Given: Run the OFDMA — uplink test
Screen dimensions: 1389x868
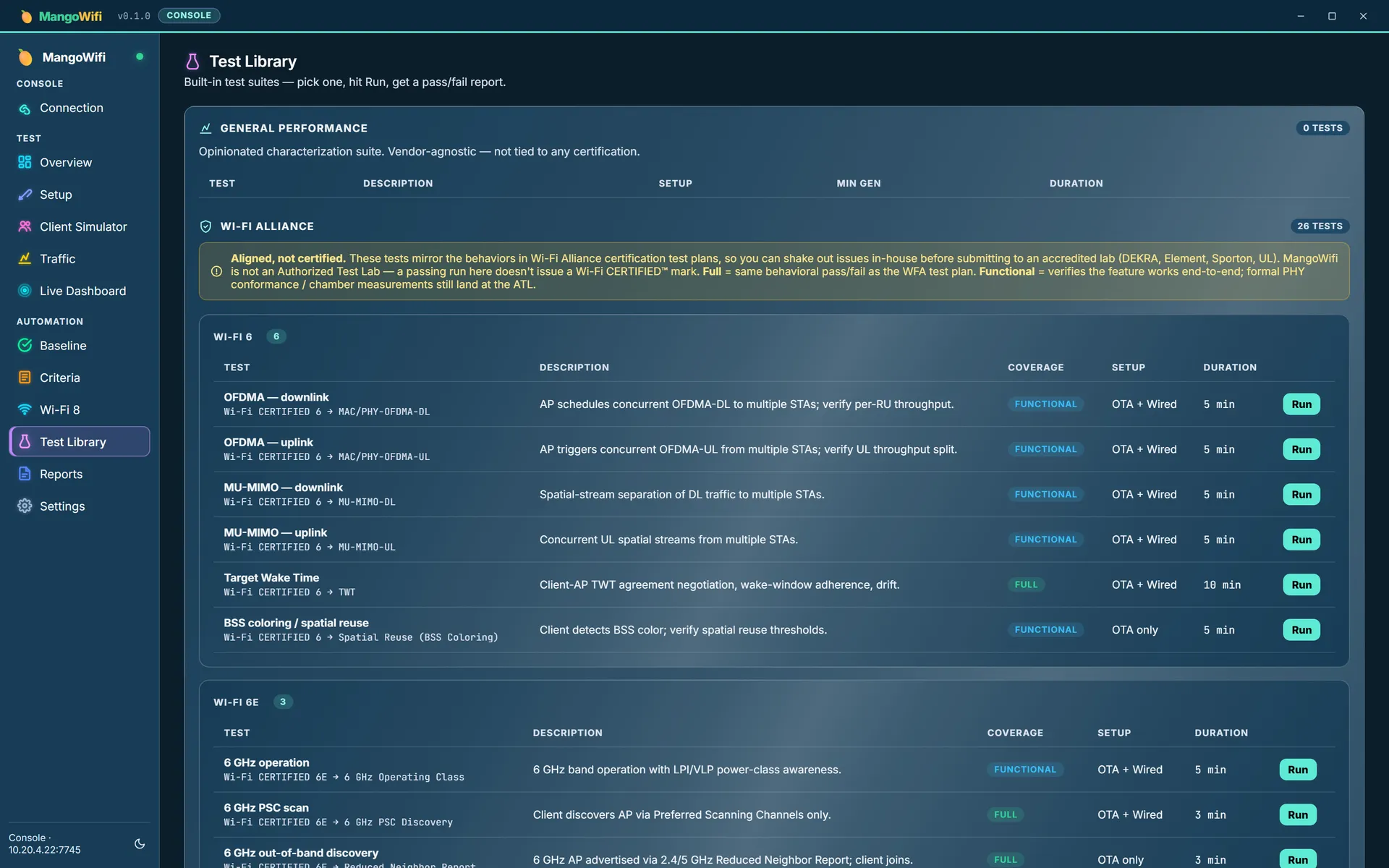Looking at the screenshot, I should point(1301,449).
